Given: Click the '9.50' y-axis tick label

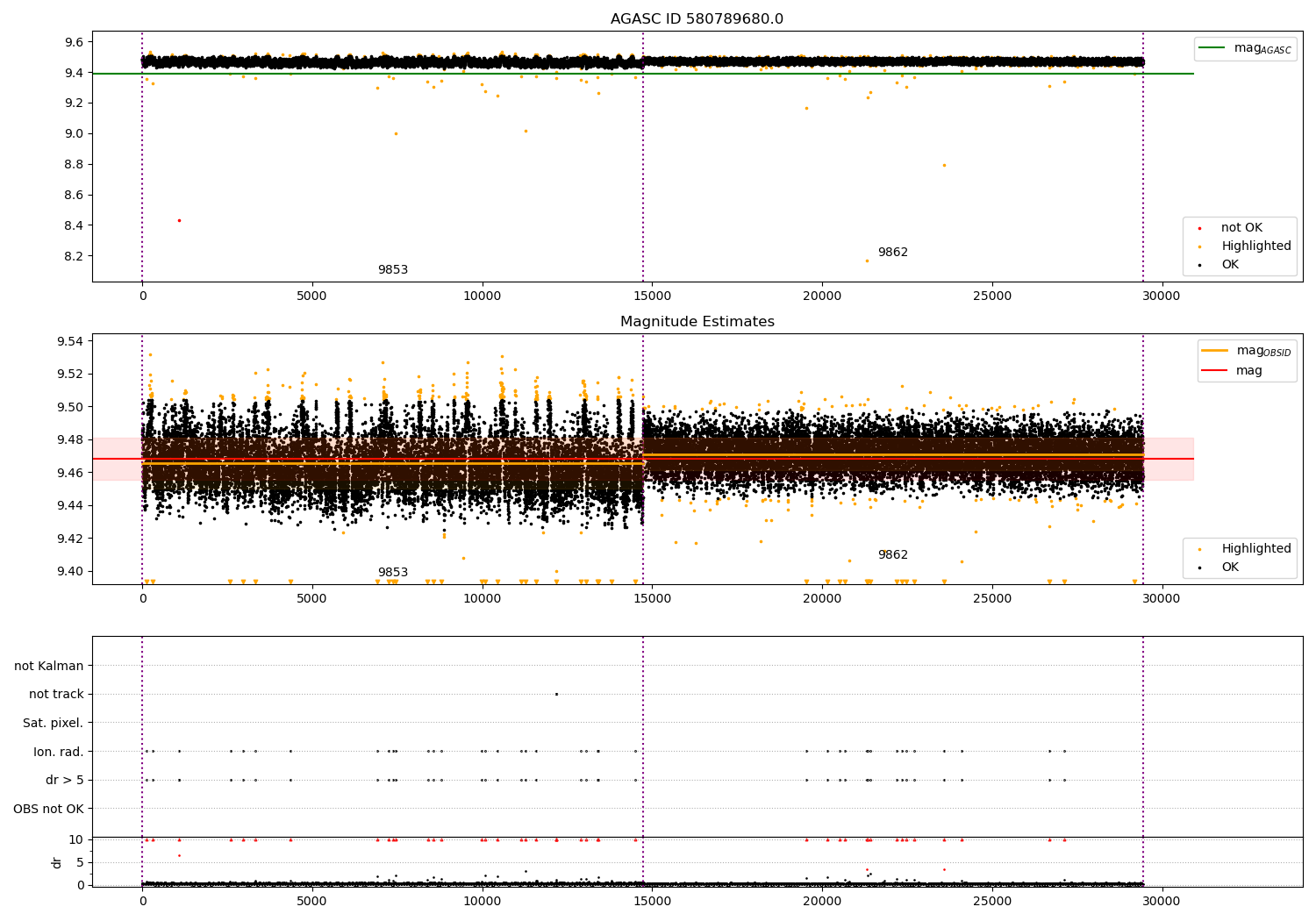Looking at the screenshot, I should coord(70,407).
